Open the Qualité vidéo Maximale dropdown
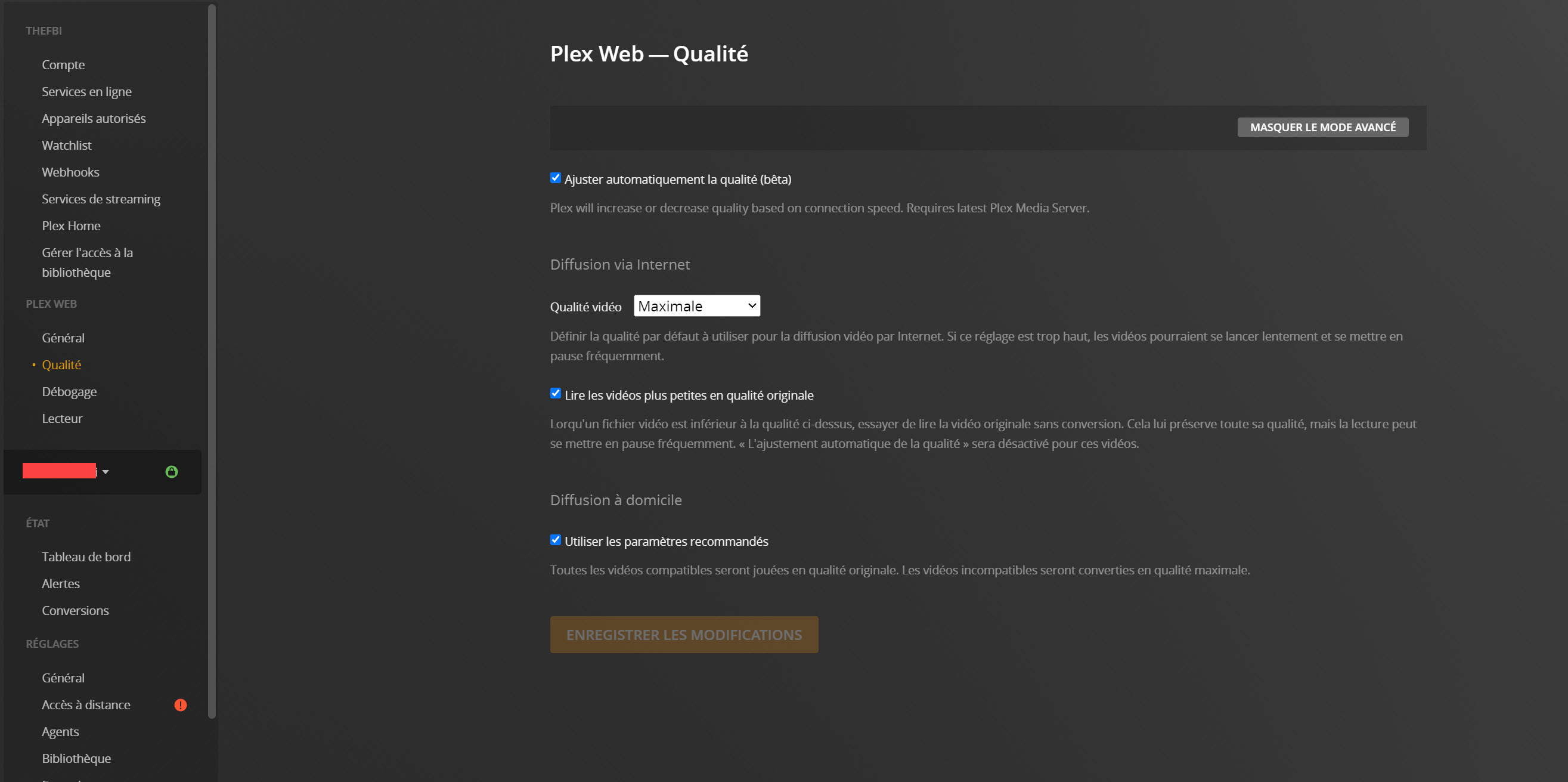 coord(696,306)
